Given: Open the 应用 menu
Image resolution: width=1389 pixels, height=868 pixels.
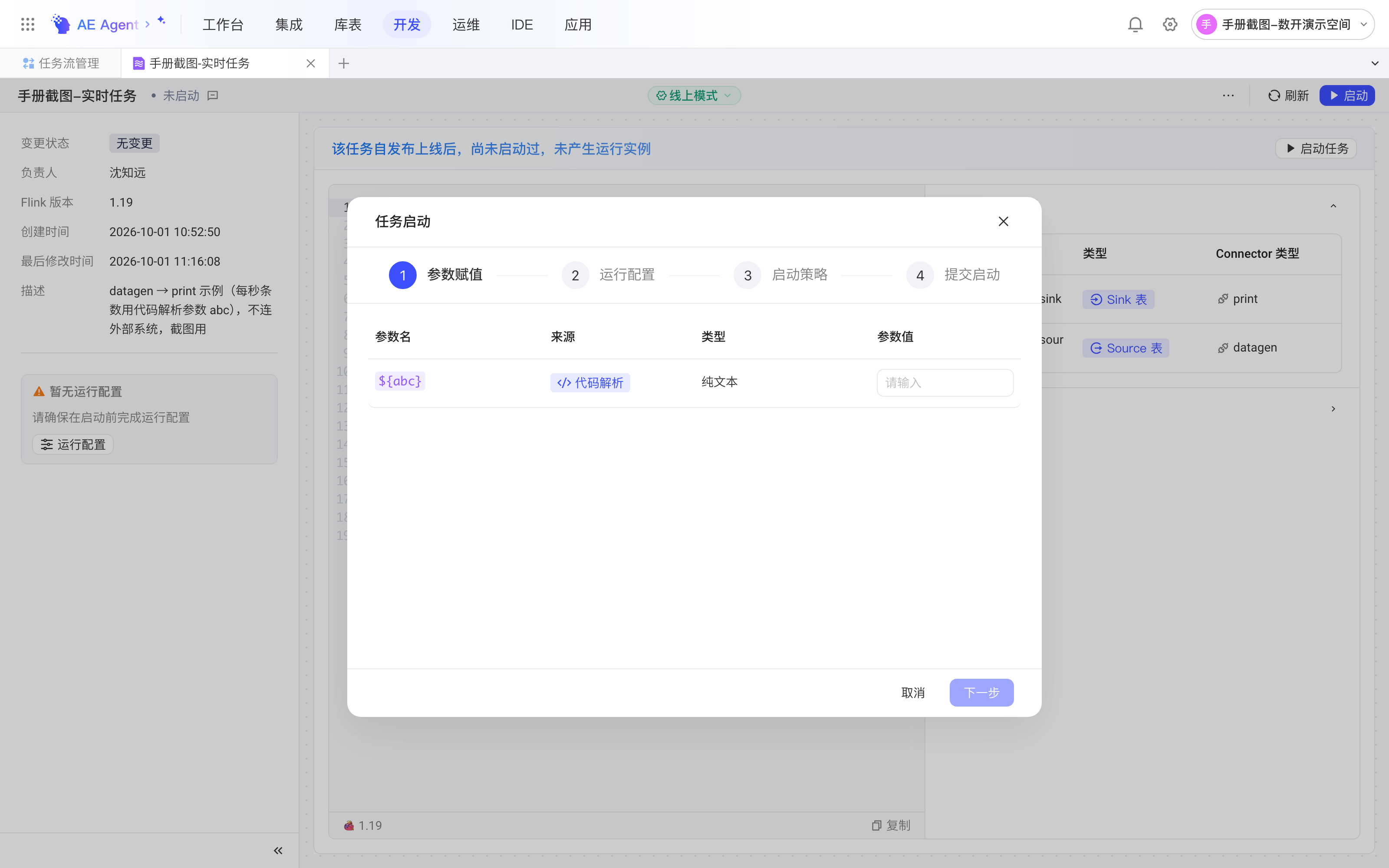Looking at the screenshot, I should tap(578, 24).
